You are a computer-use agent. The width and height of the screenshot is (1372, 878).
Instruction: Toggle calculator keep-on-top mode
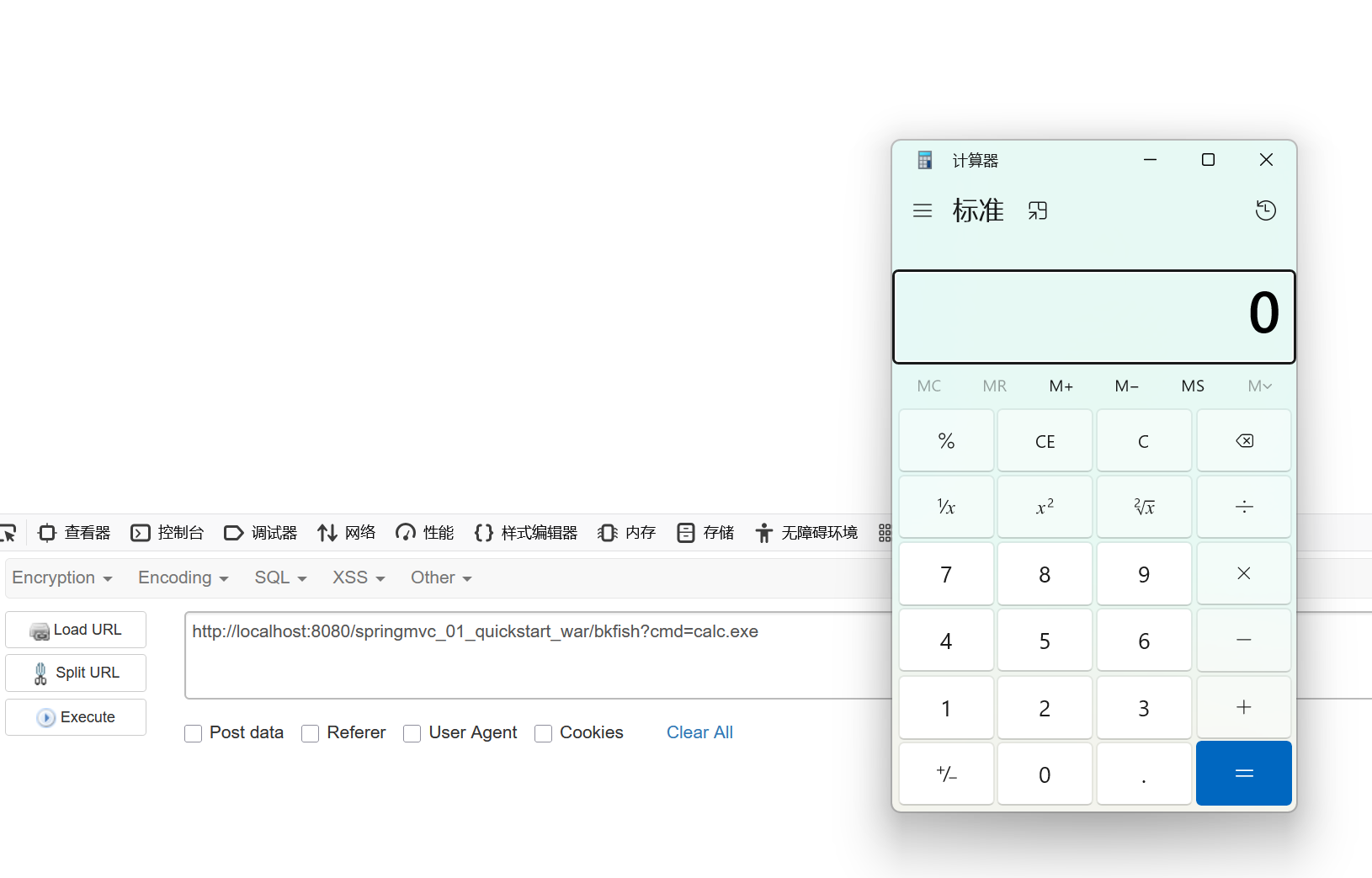point(1038,210)
